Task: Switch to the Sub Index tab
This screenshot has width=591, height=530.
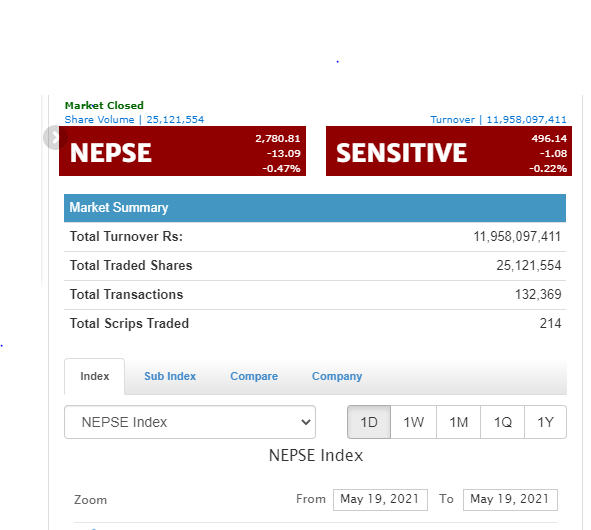Action: [x=170, y=376]
